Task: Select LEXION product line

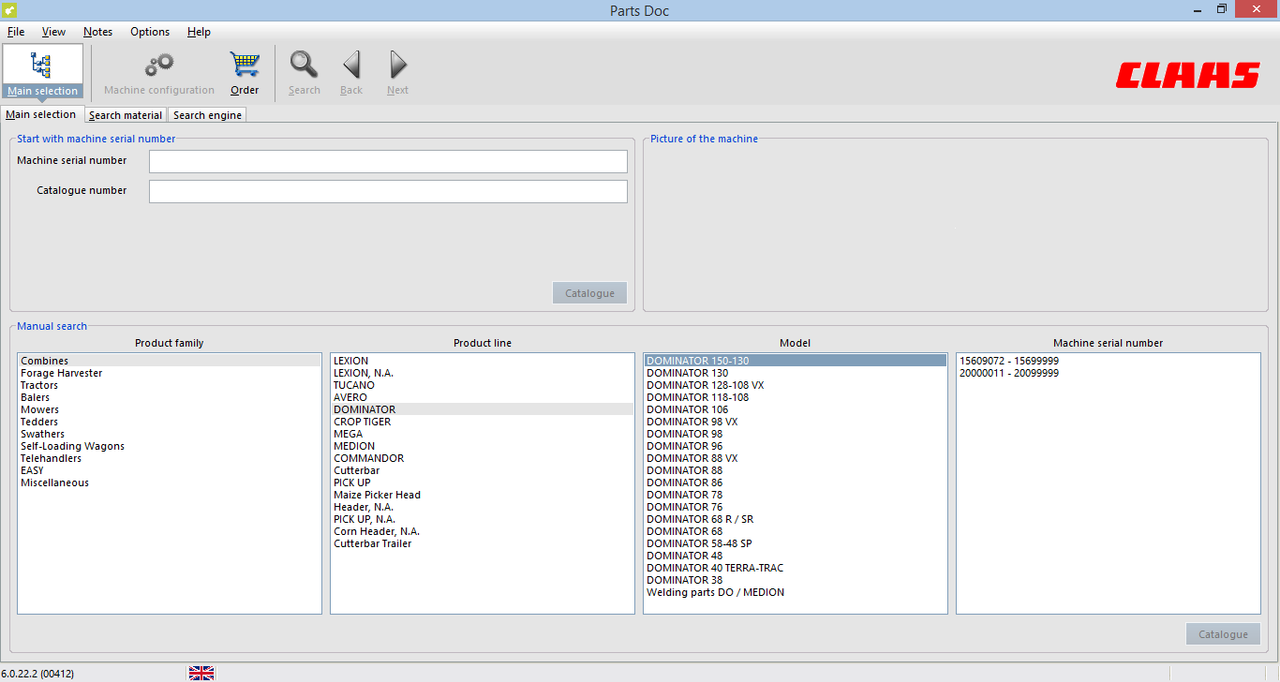Action: click(x=482, y=361)
